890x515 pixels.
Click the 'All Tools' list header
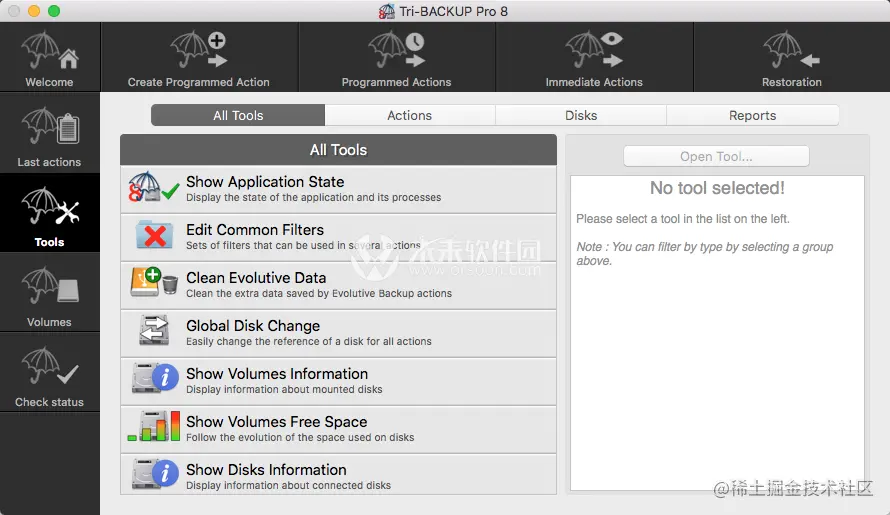point(338,150)
